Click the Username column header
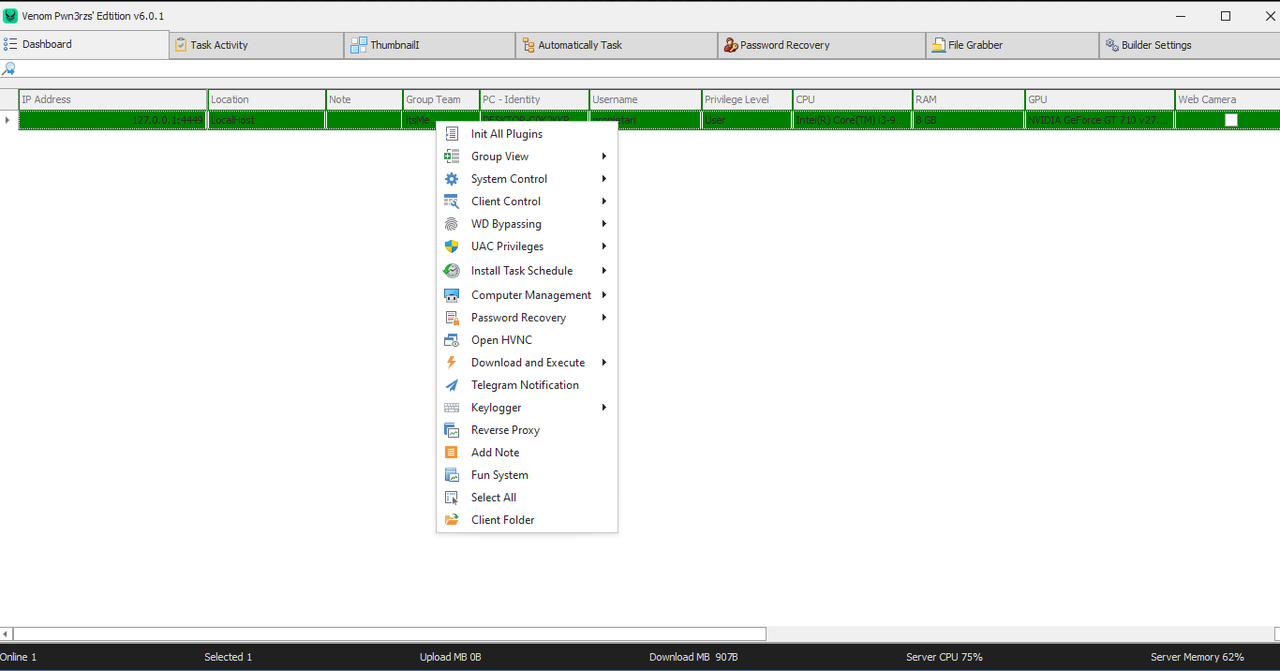1280x671 pixels. click(645, 99)
